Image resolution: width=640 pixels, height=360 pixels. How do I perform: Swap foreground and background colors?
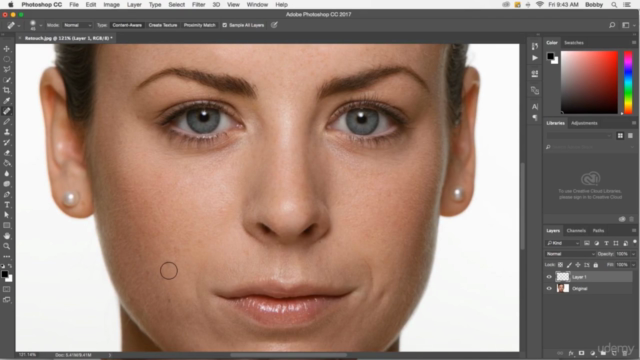[x=10, y=266]
